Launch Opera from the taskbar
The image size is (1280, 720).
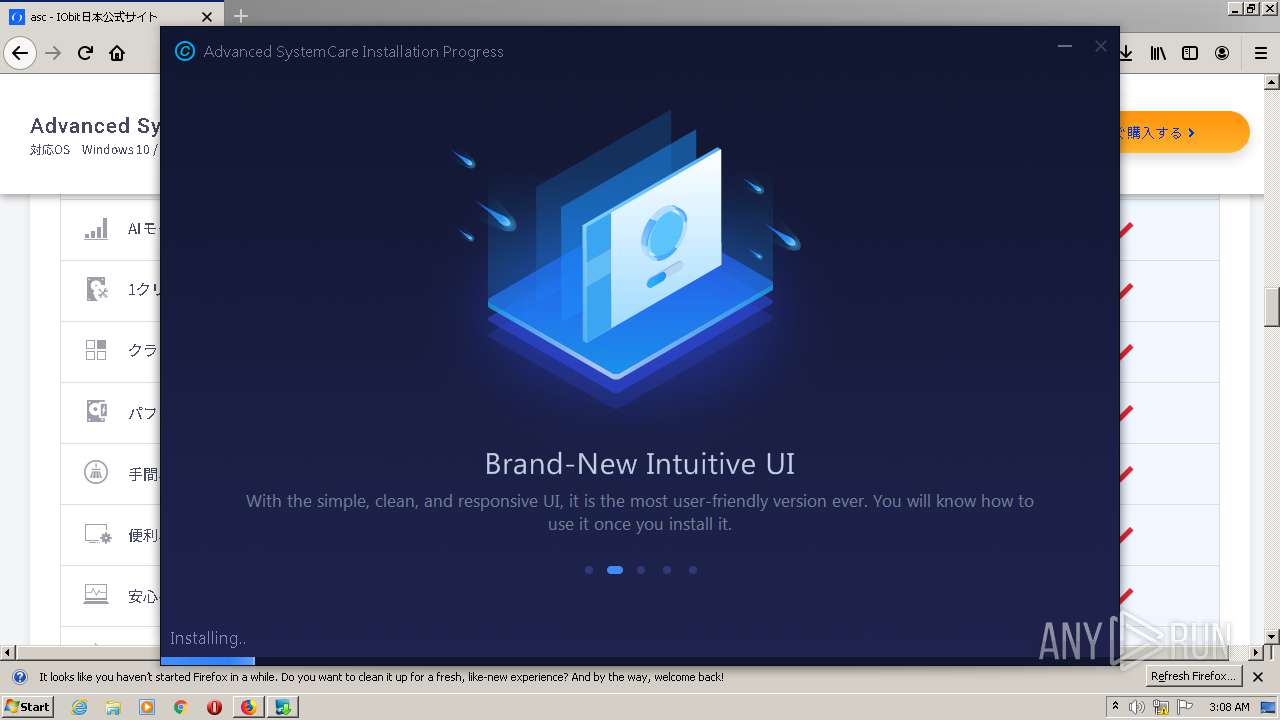214,707
